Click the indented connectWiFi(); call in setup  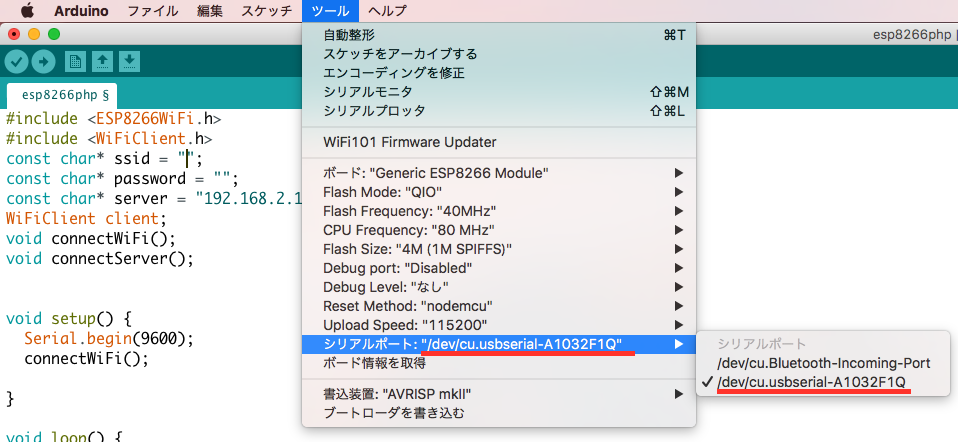point(86,358)
